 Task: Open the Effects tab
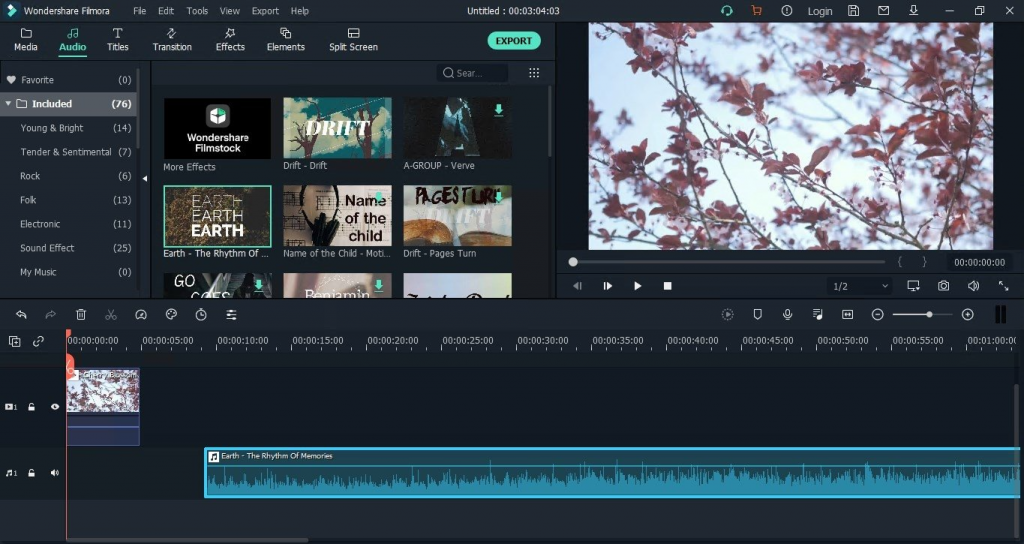(230, 39)
